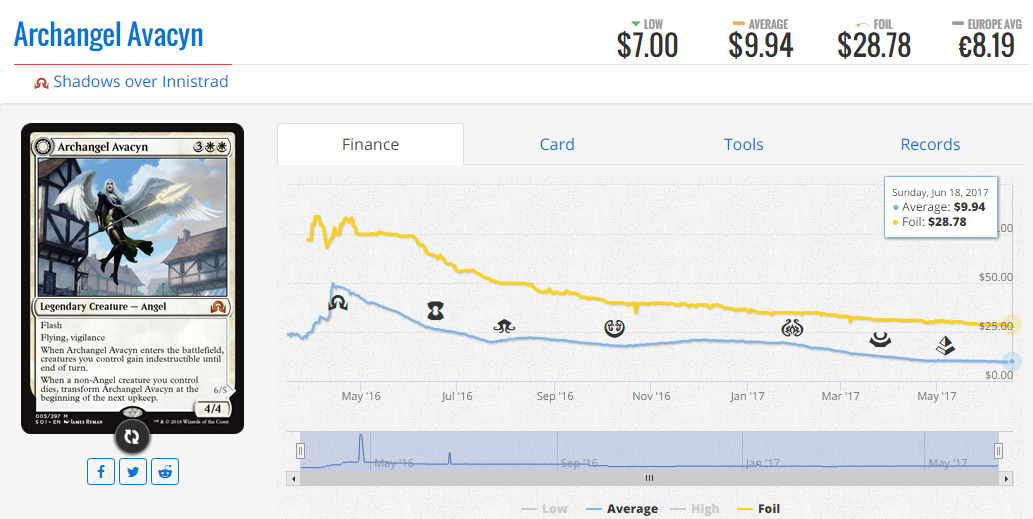This screenshot has width=1033, height=519.
Task: Toggle the Foil series in chart legend
Action: [758, 509]
